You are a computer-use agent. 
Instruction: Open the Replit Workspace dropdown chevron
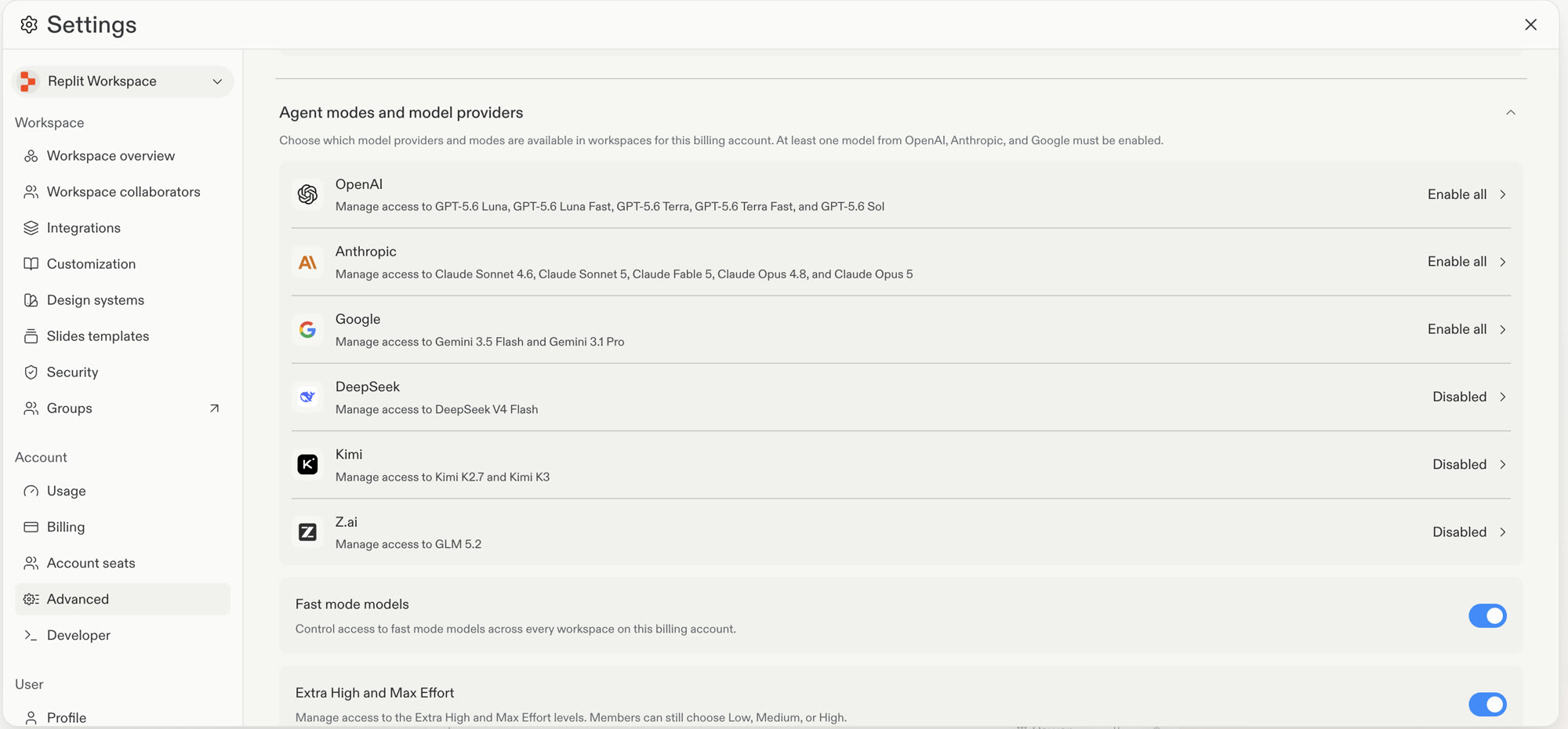pos(217,82)
